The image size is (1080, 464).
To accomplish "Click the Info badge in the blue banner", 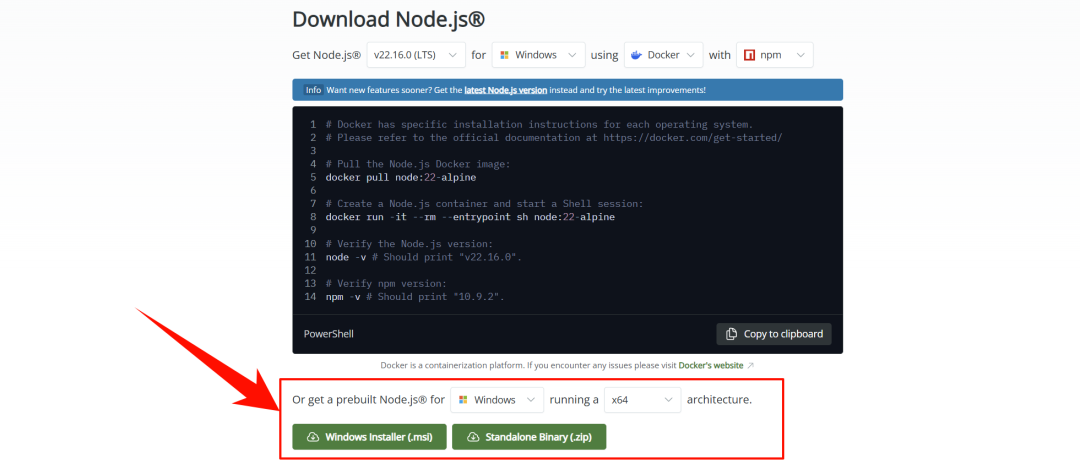I will (313, 90).
